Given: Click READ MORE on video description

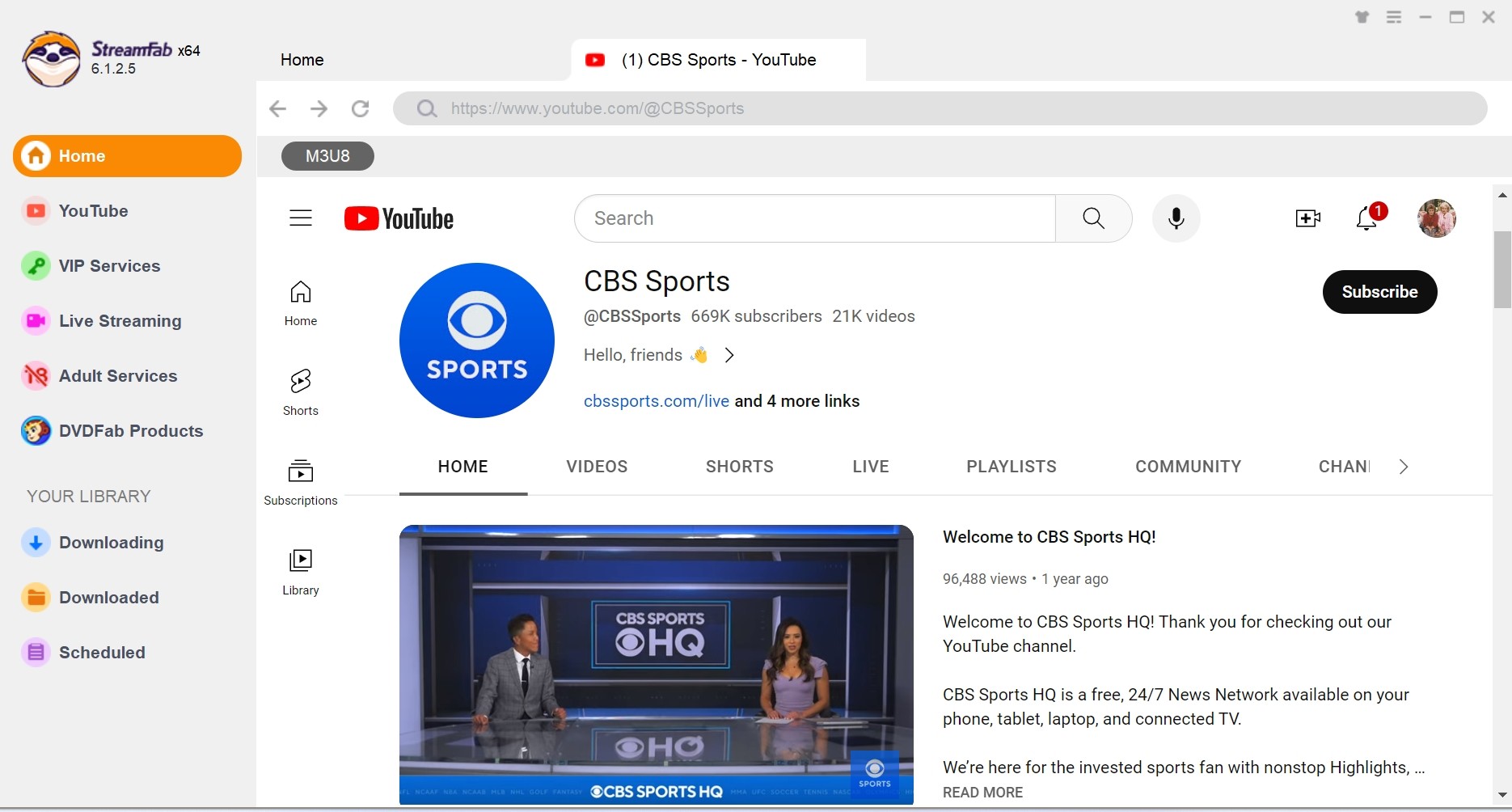Looking at the screenshot, I should coord(983,793).
